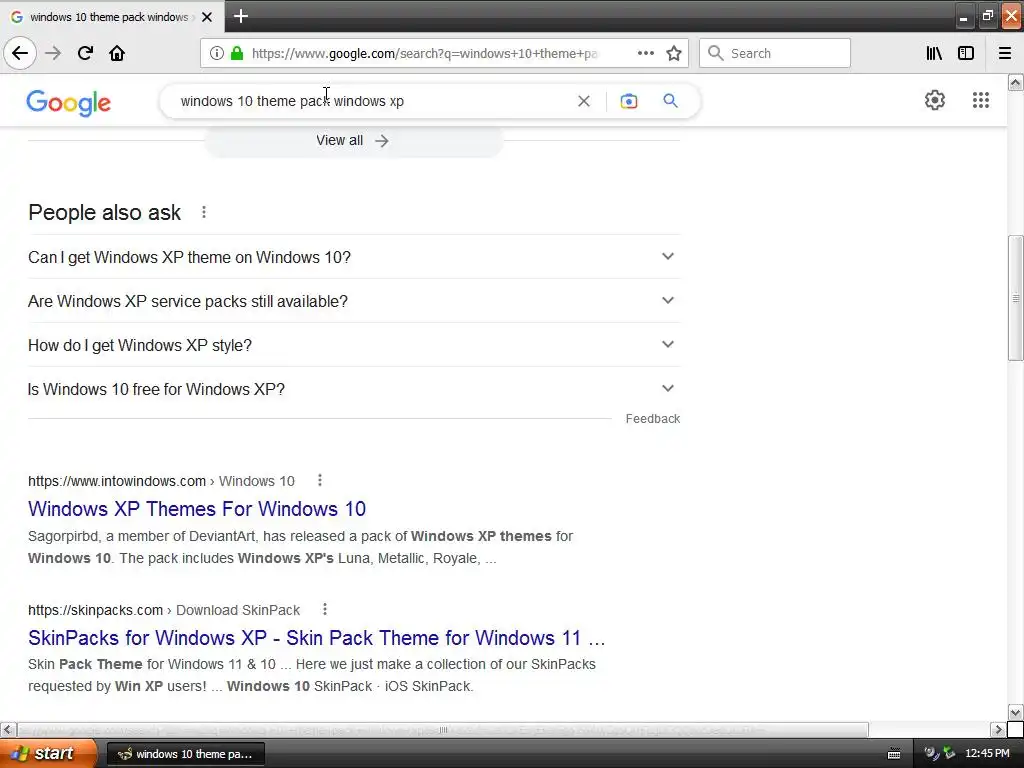
Task: Expand 'Can I get Windows XP theme on Windows 10?'
Action: pyautogui.click(x=354, y=257)
